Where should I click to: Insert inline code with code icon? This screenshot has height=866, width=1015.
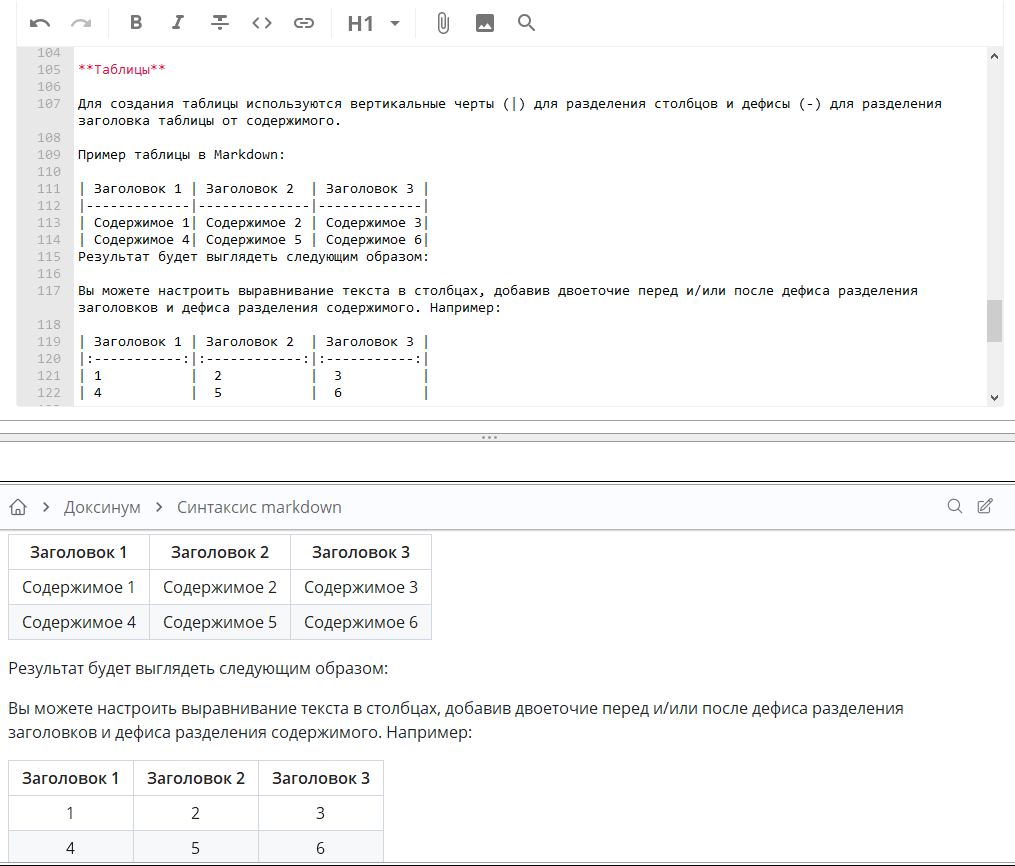click(x=262, y=23)
